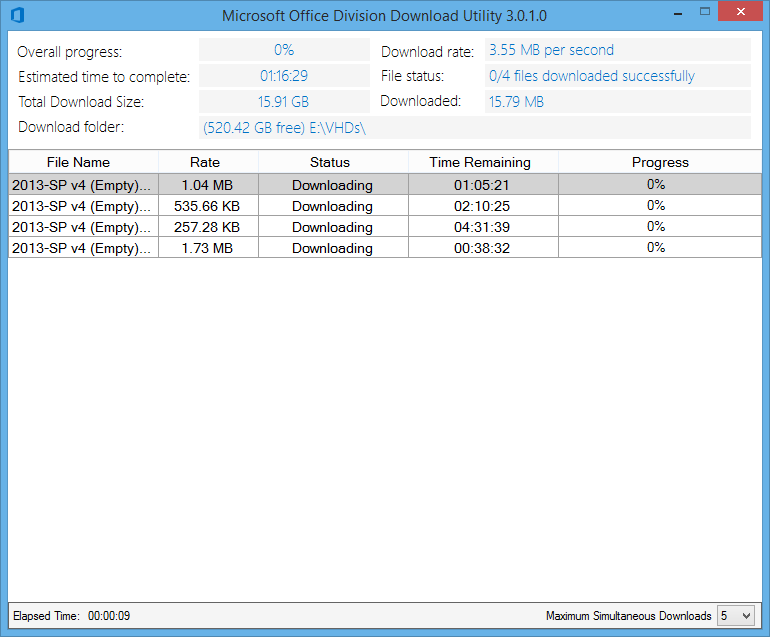Click the Downloaded value 15.79 MB
The height and width of the screenshot is (637, 770).
[x=516, y=102]
